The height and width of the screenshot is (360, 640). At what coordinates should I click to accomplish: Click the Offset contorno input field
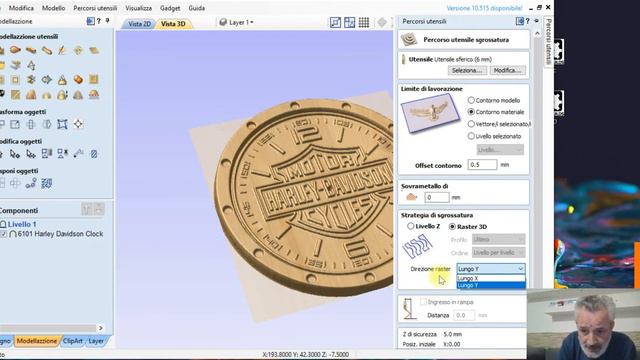(482, 164)
